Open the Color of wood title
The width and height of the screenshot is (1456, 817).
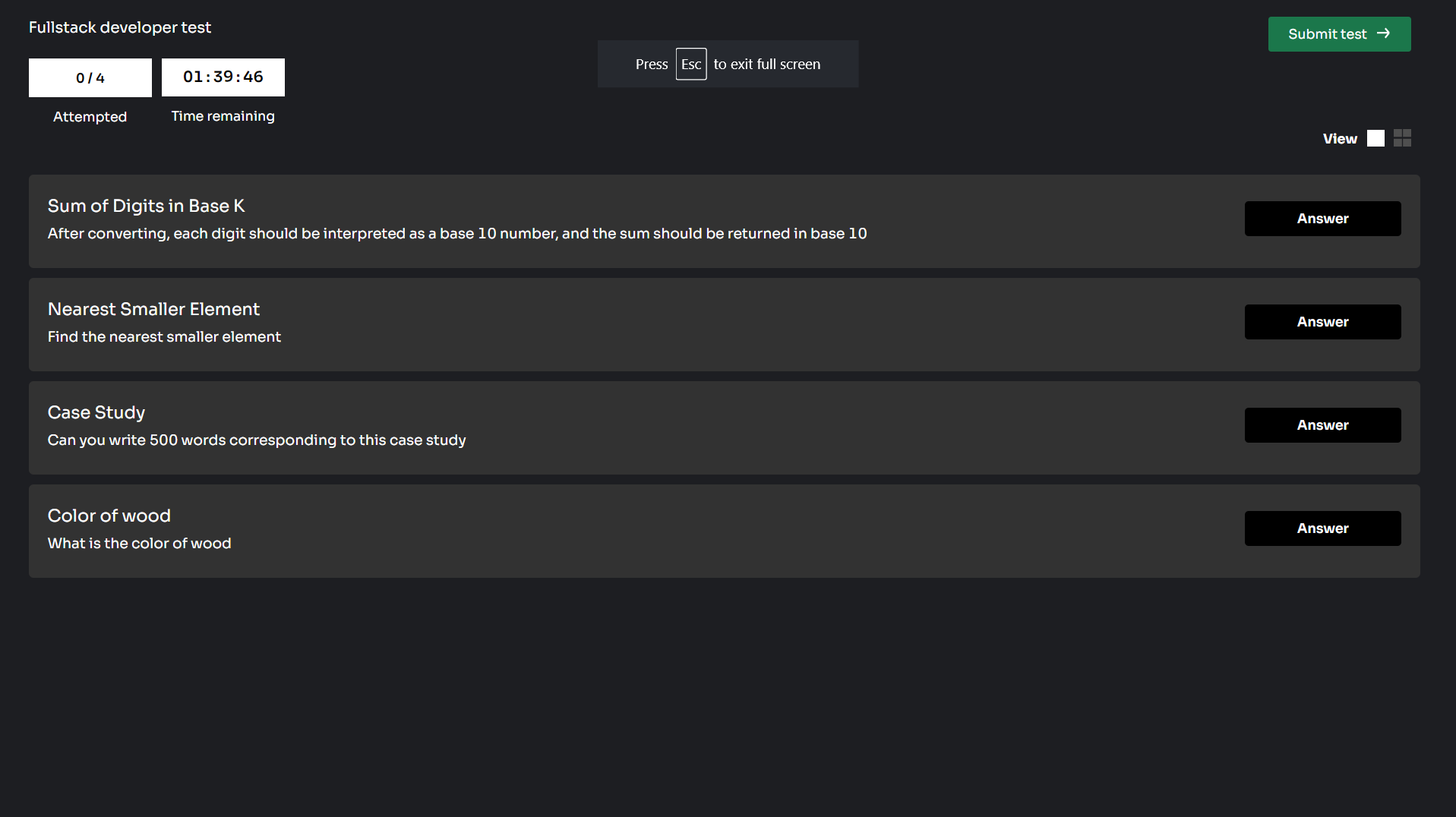tap(109, 516)
